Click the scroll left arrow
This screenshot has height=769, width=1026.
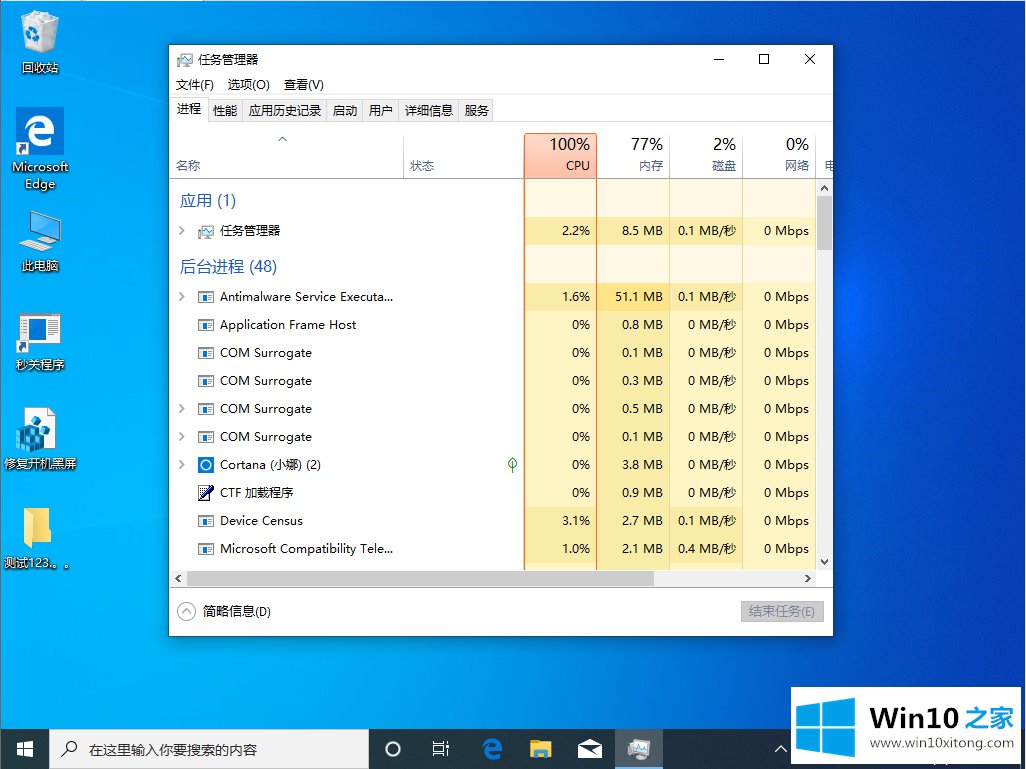(x=178, y=579)
